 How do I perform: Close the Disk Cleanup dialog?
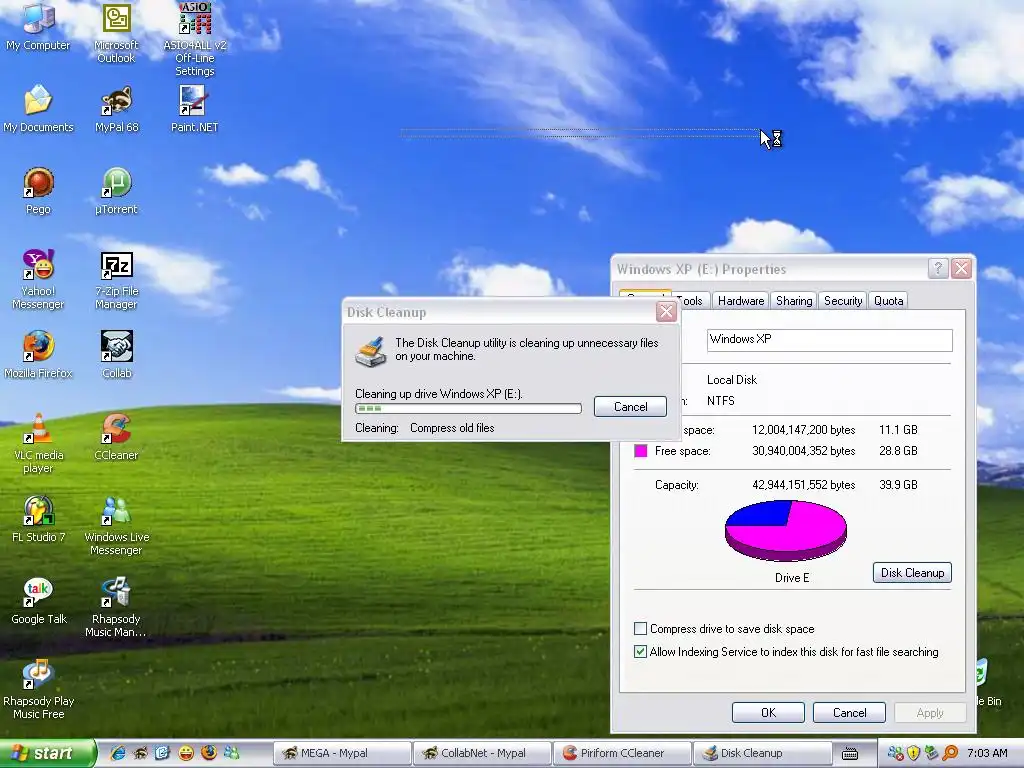tap(666, 312)
